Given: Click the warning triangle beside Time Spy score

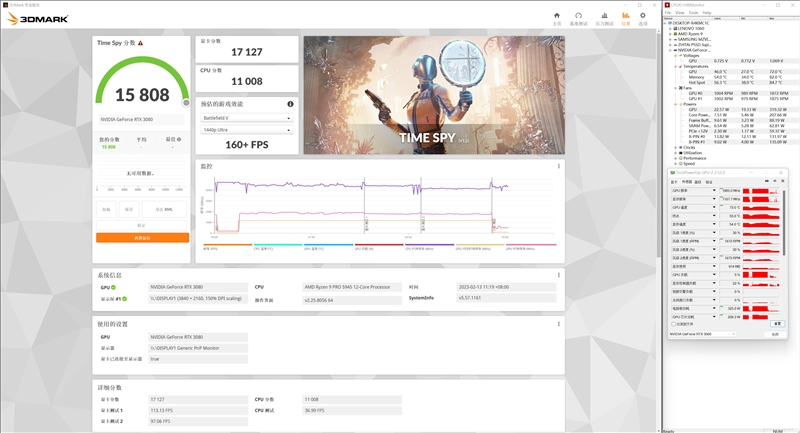Looking at the screenshot, I should pyautogui.click(x=140, y=43).
